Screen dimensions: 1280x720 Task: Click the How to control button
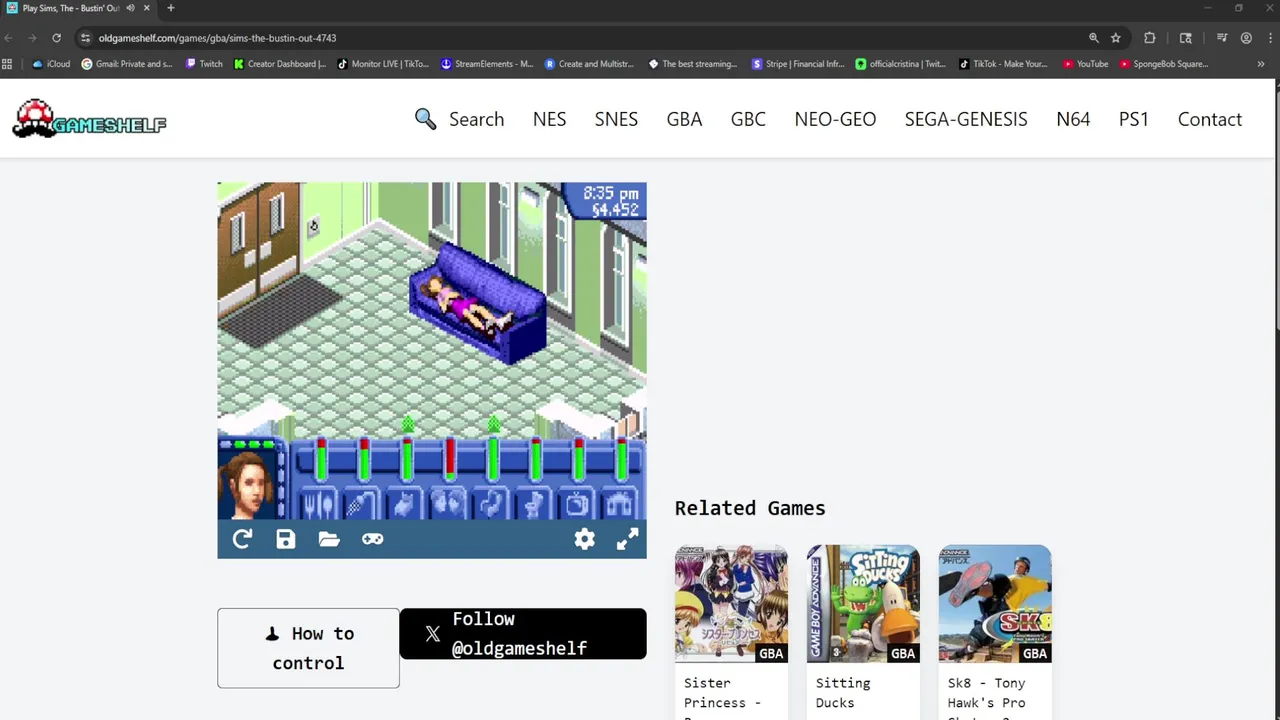point(308,648)
